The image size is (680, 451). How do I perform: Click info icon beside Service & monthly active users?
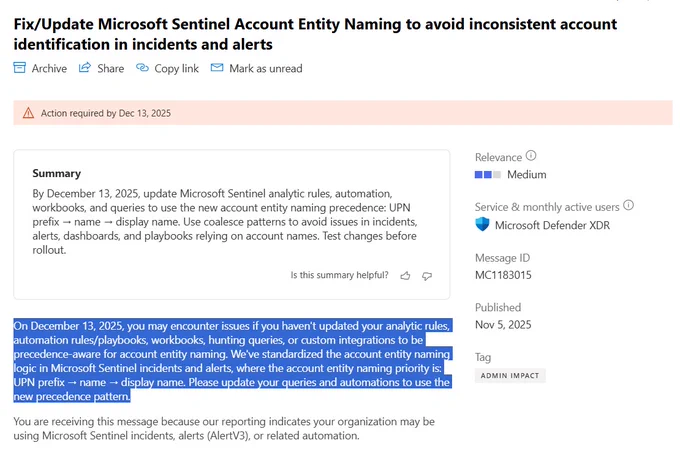pyautogui.click(x=629, y=205)
